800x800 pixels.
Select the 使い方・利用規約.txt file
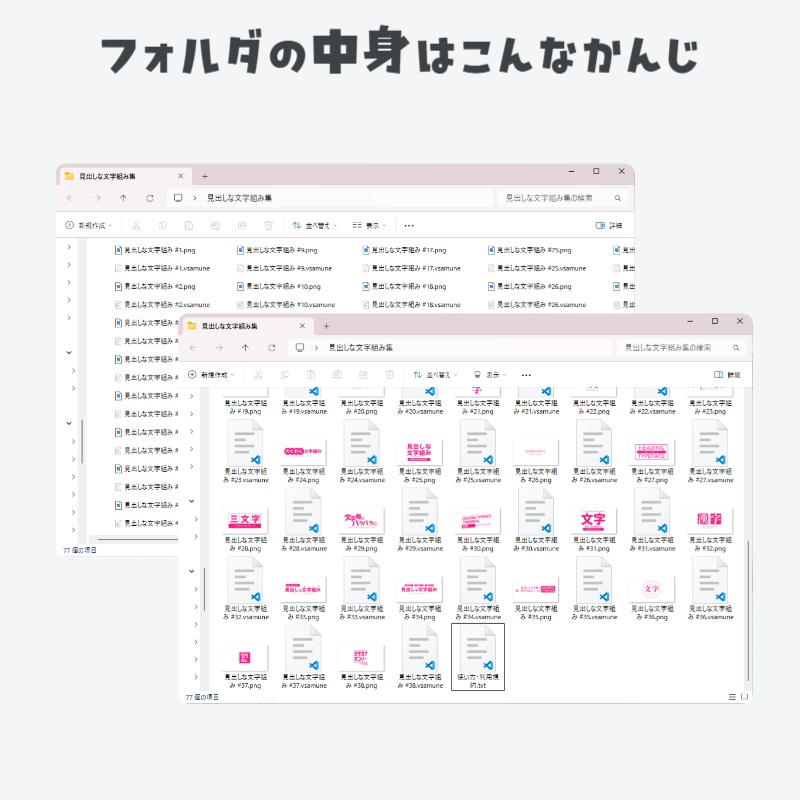477,655
